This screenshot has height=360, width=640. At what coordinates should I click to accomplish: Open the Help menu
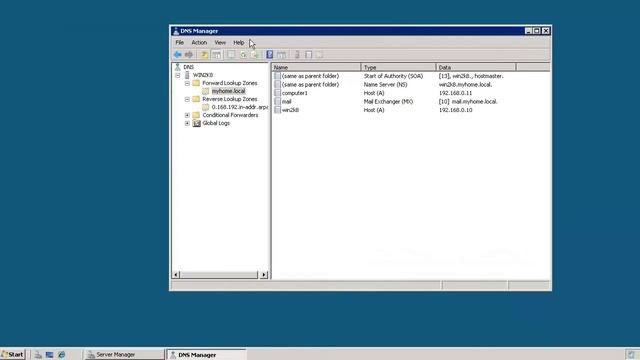239,42
